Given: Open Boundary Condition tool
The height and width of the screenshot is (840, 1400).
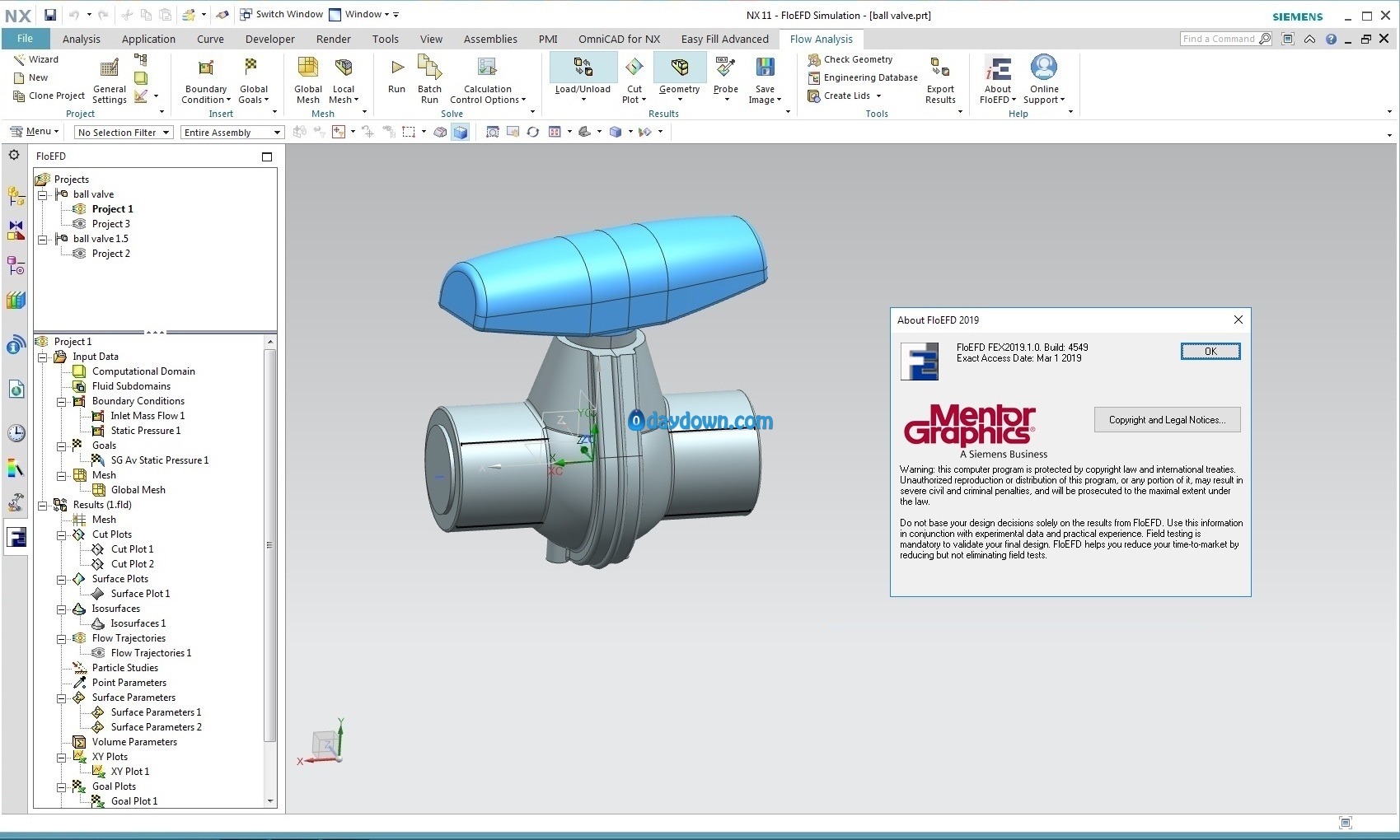Looking at the screenshot, I should [206, 80].
